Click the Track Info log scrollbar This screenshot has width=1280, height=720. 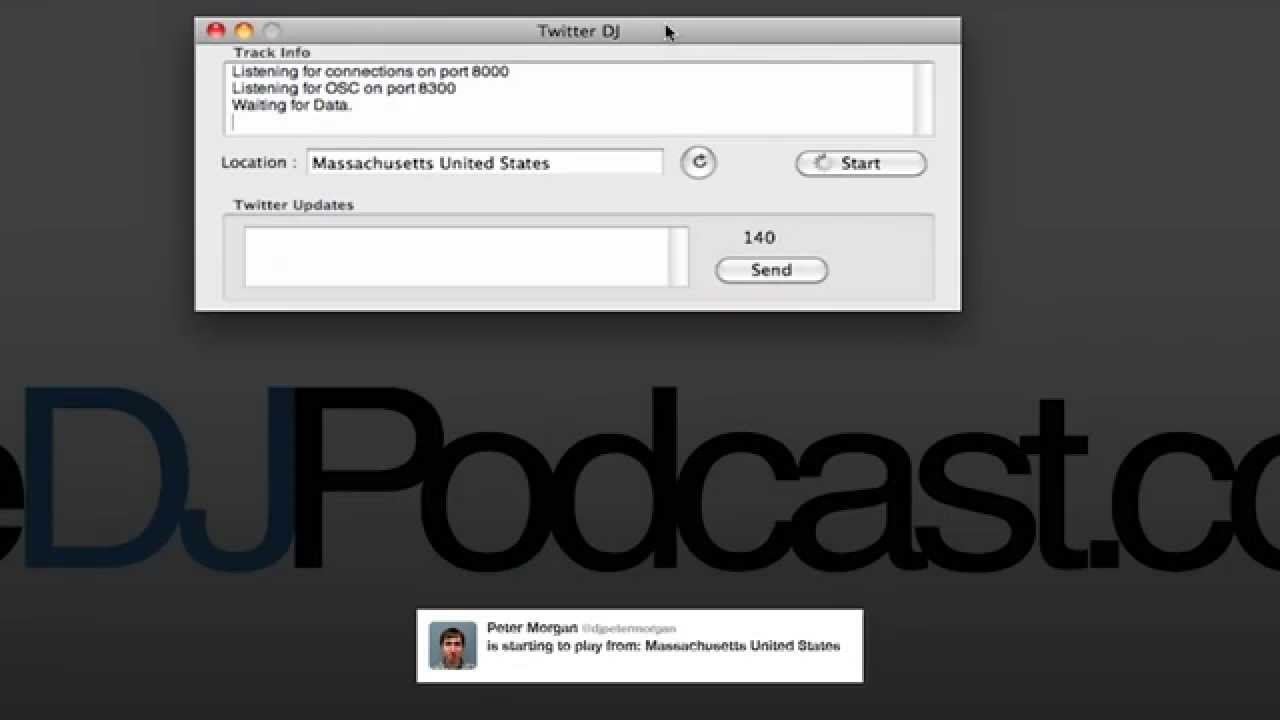click(x=924, y=99)
